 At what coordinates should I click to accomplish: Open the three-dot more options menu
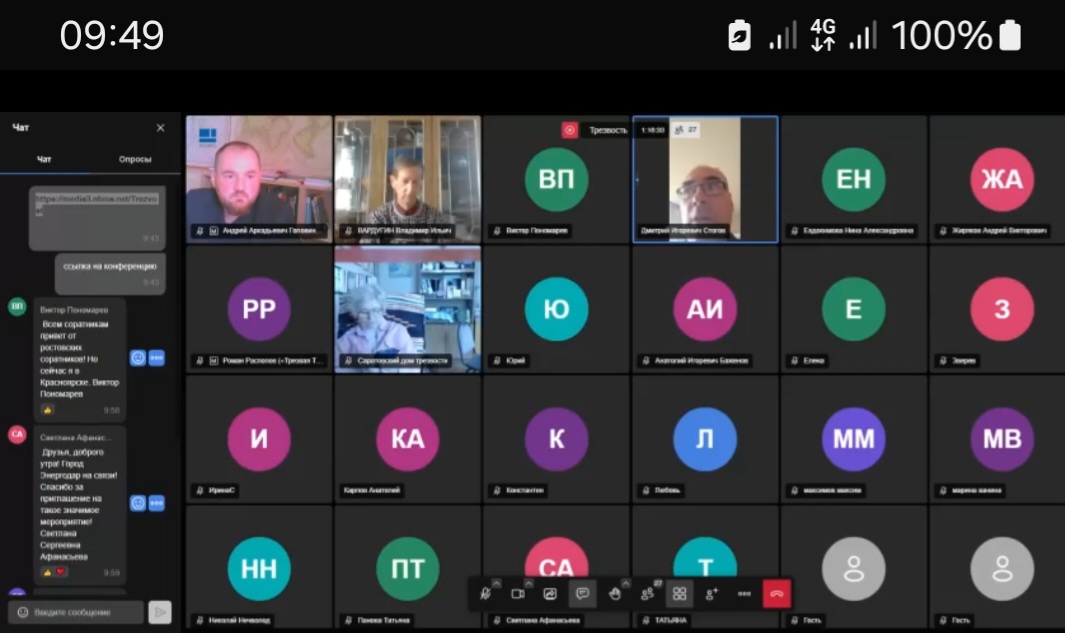744,594
